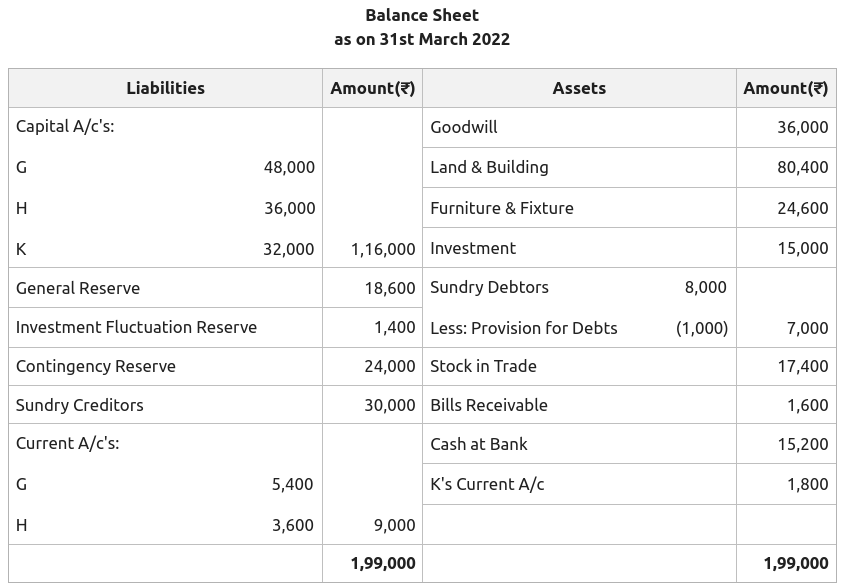Select the Investment asset row label
This screenshot has height=588, width=841.
[473, 248]
